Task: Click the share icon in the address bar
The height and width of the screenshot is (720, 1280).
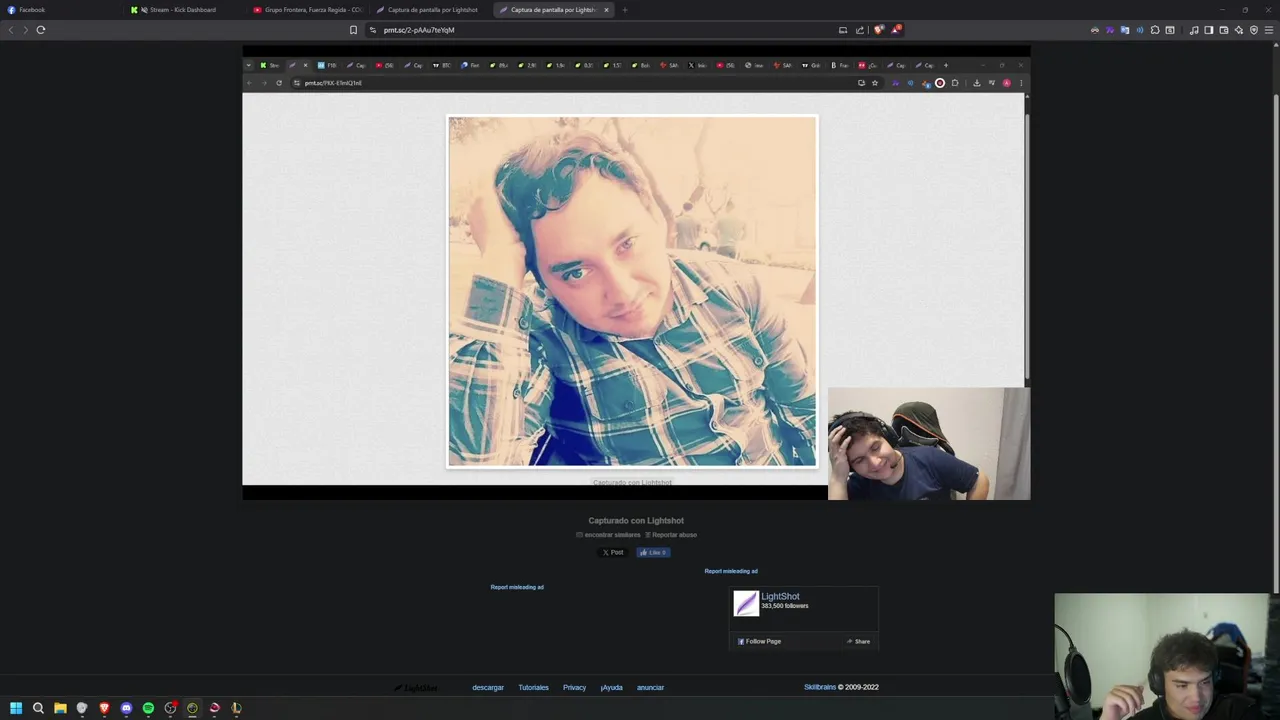Action: pyautogui.click(x=859, y=30)
